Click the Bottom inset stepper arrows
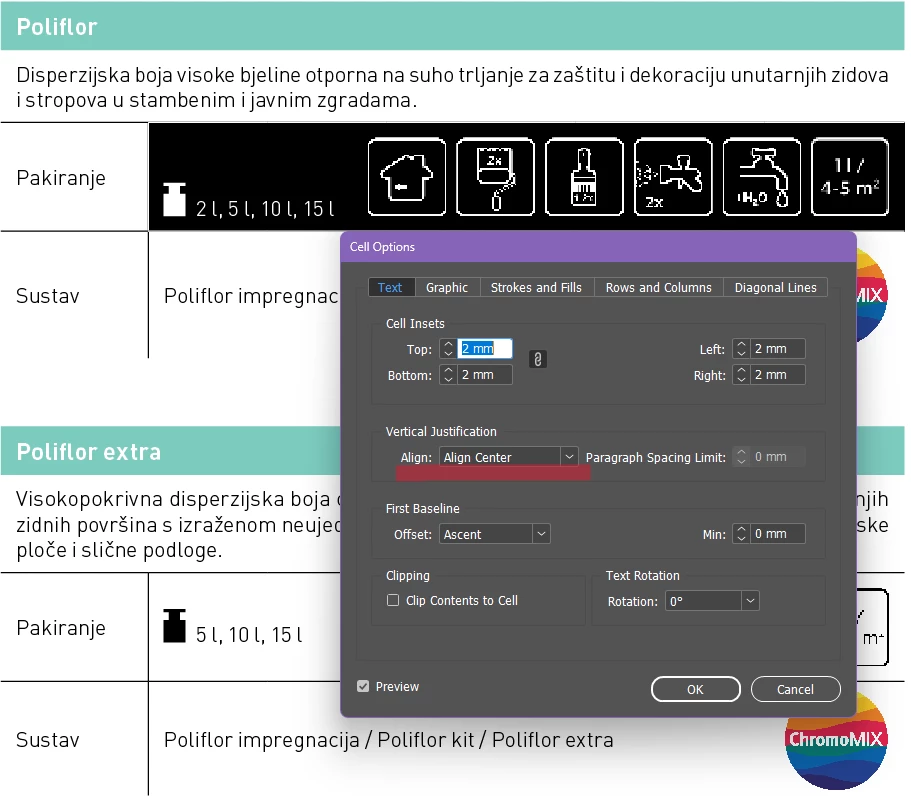The height and width of the screenshot is (808, 911). 448,375
